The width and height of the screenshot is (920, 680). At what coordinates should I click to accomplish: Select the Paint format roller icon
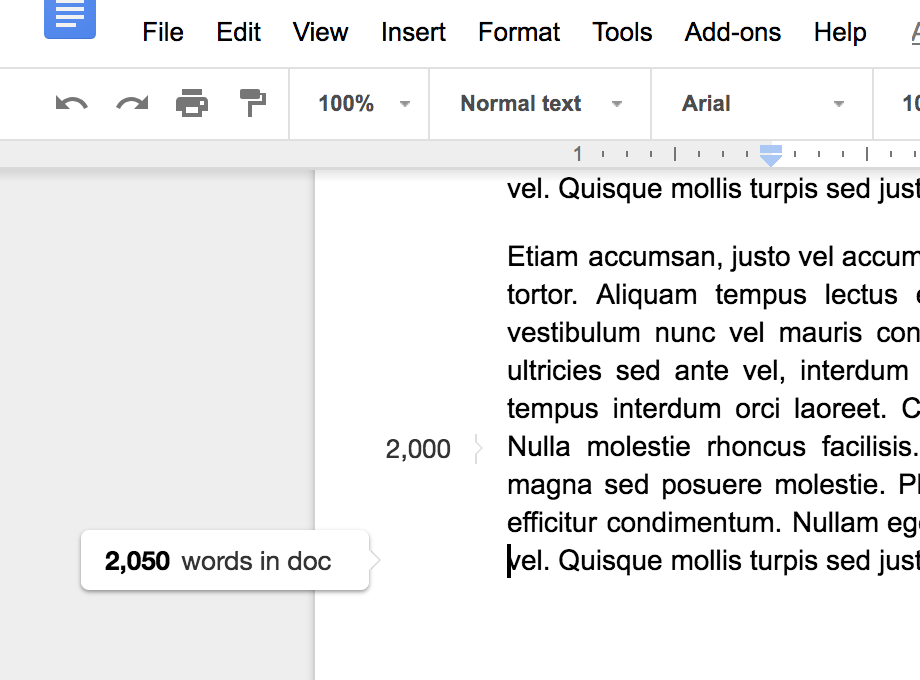pos(253,103)
